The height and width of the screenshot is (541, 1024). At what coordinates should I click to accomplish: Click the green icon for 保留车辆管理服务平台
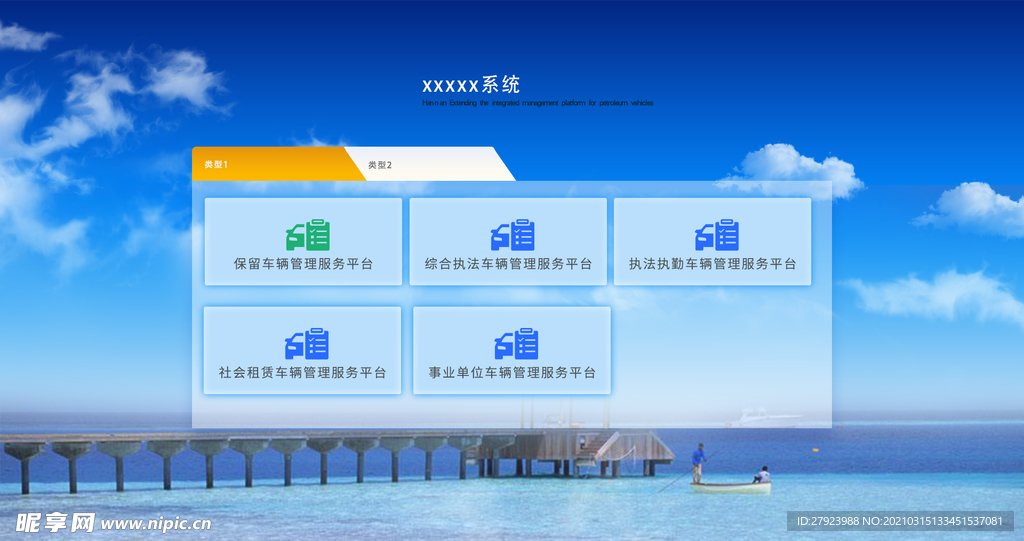(x=307, y=235)
